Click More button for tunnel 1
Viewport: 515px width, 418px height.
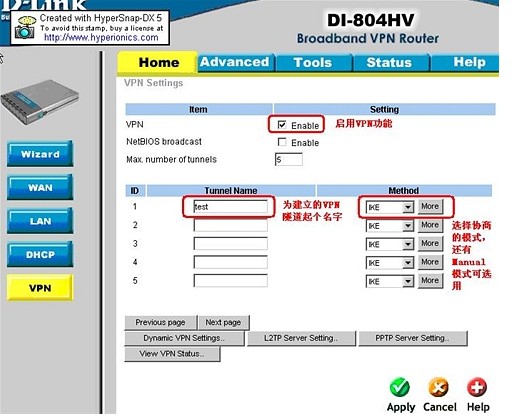point(430,206)
